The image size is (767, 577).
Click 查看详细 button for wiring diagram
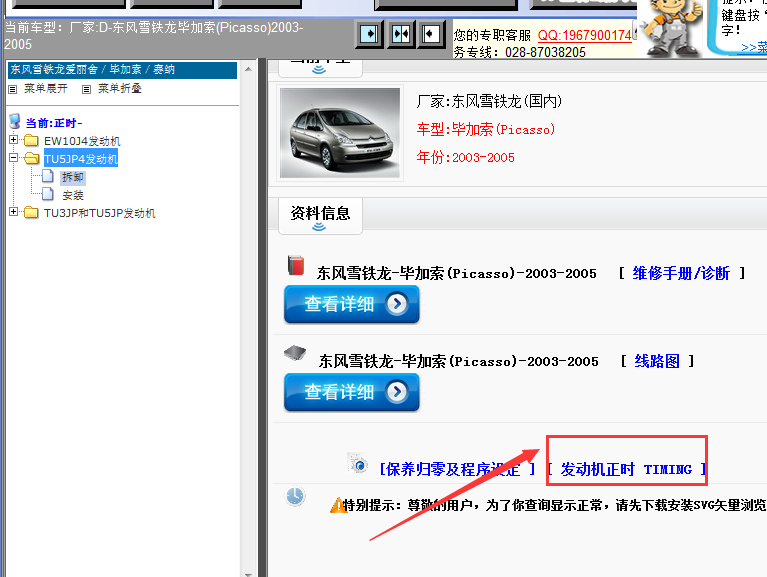(352, 392)
